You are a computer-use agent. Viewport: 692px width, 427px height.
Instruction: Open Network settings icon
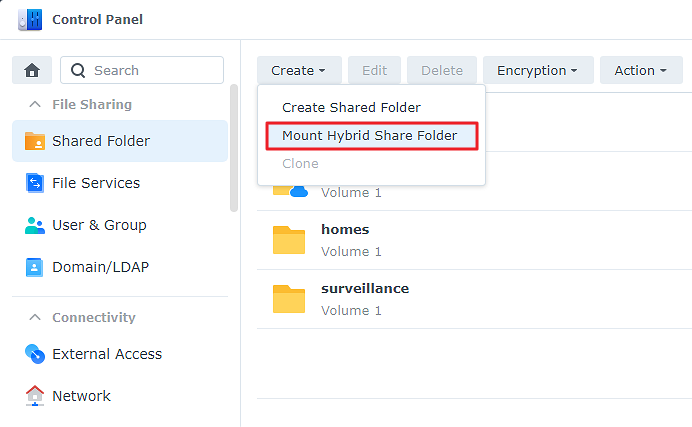[35, 396]
